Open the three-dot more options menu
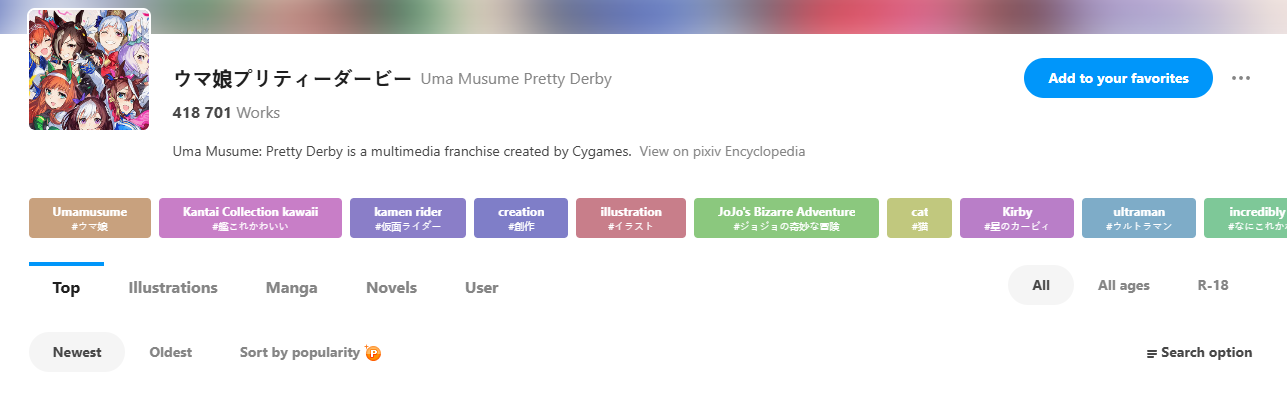Screen dimensions: 1287x402 click(x=1241, y=78)
